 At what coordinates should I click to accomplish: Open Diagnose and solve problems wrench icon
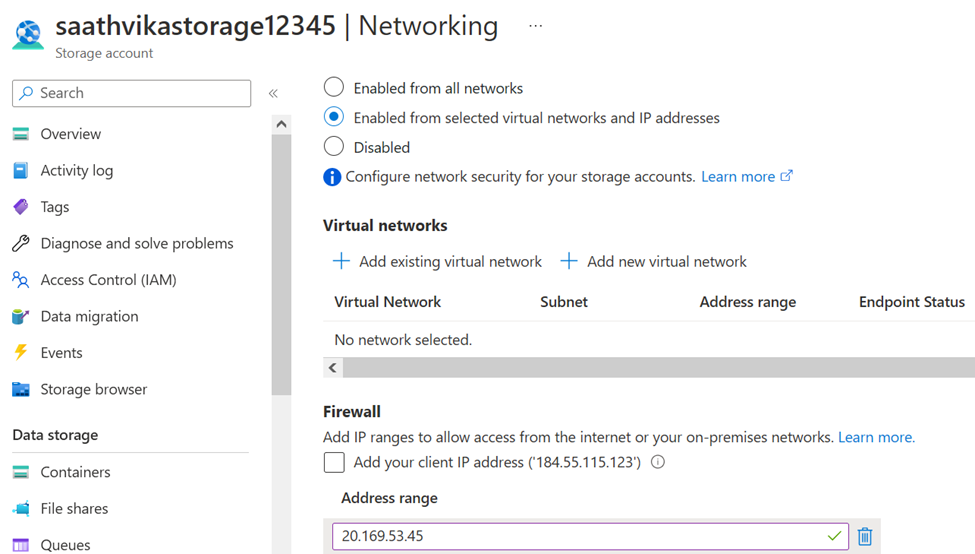point(21,243)
